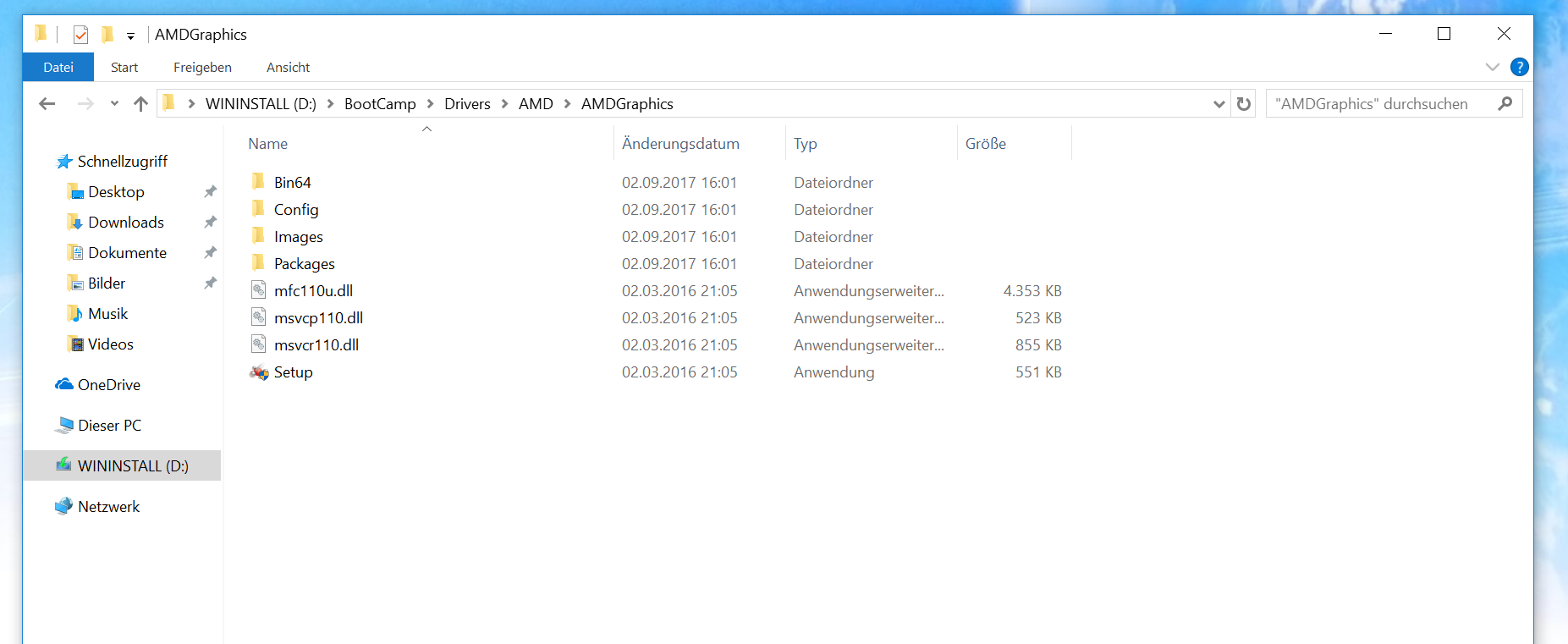The width and height of the screenshot is (1568, 644).
Task: Click the Properties checkmark icon in title bar
Action: click(80, 35)
